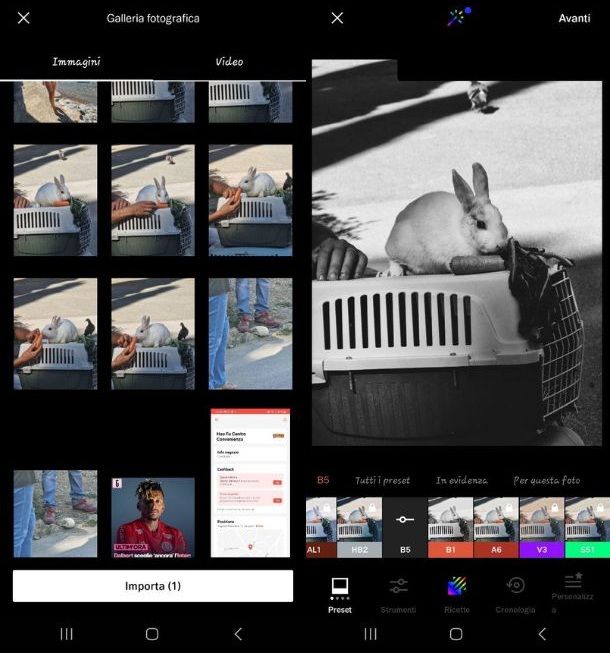Tap left Android back button
Image resolution: width=610 pixels, height=653 pixels.
pos(238,634)
